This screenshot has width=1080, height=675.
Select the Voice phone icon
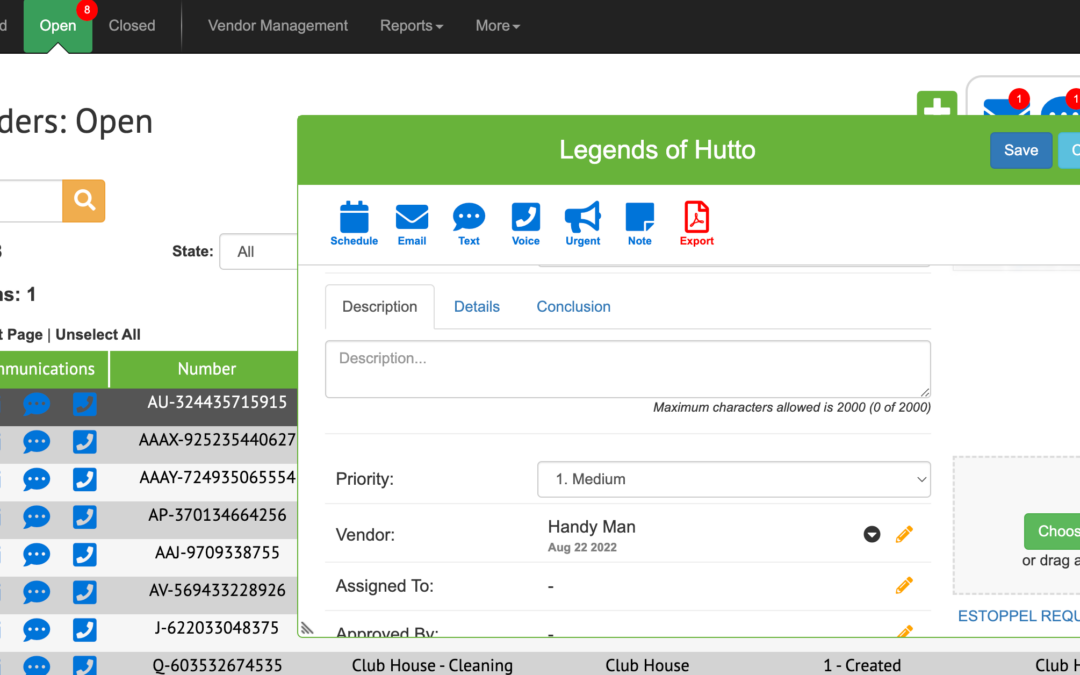pyautogui.click(x=526, y=222)
